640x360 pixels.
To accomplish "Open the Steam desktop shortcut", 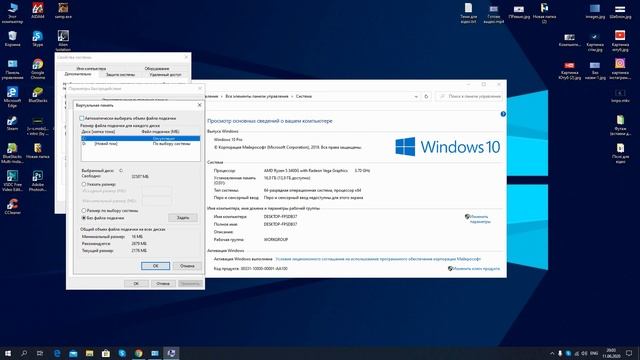I will (12, 123).
